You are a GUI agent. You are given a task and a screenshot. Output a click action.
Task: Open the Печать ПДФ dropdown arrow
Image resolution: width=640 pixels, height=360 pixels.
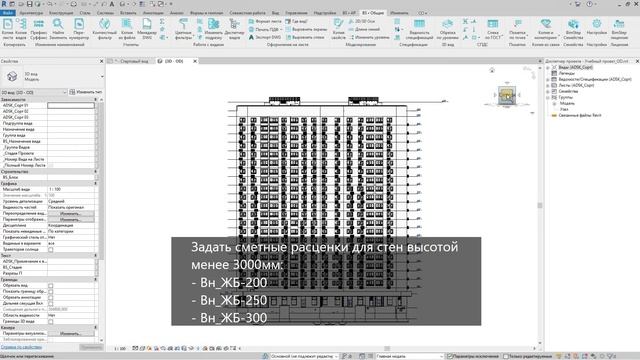point(282,29)
